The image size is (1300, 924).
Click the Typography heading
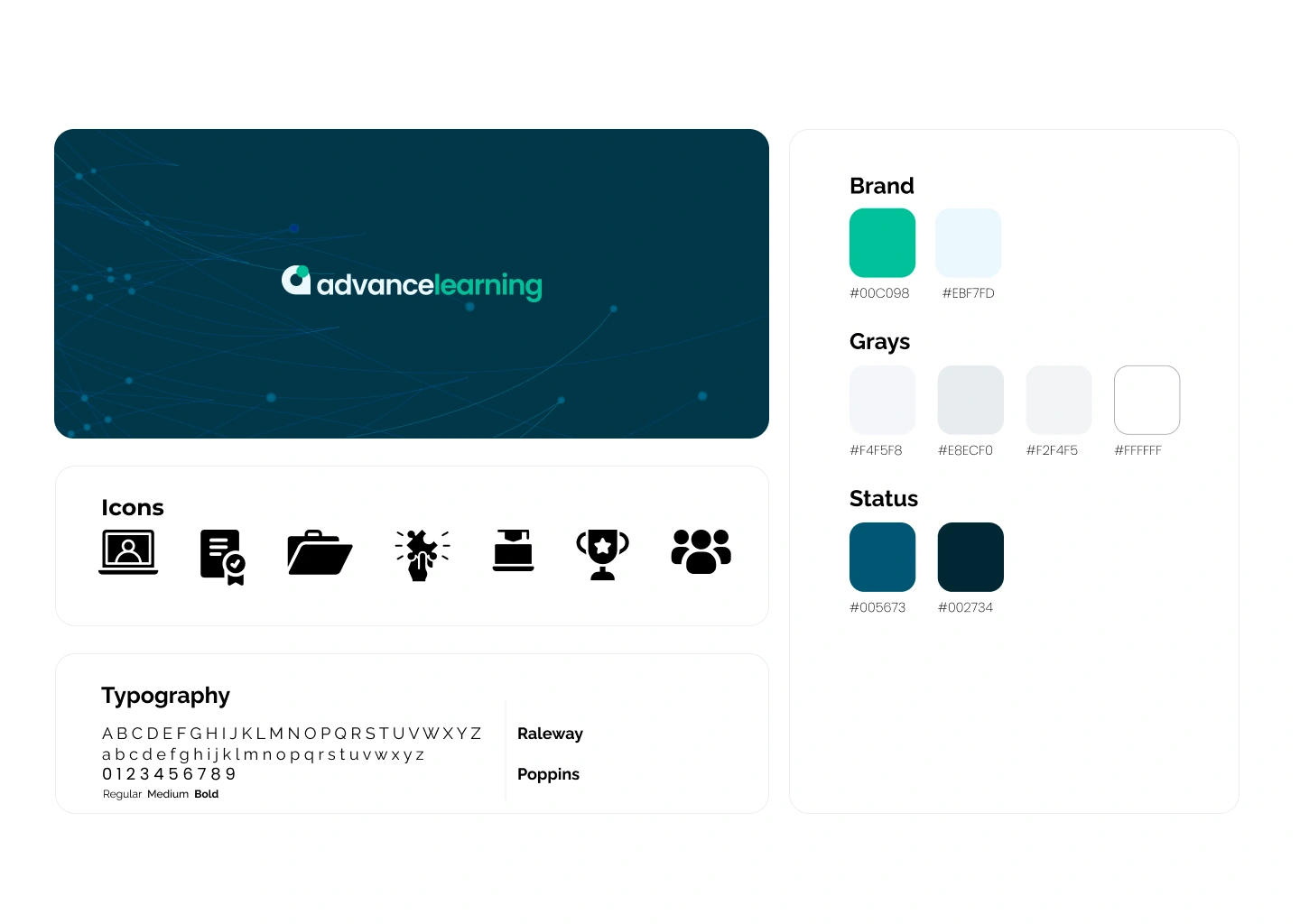tap(165, 696)
